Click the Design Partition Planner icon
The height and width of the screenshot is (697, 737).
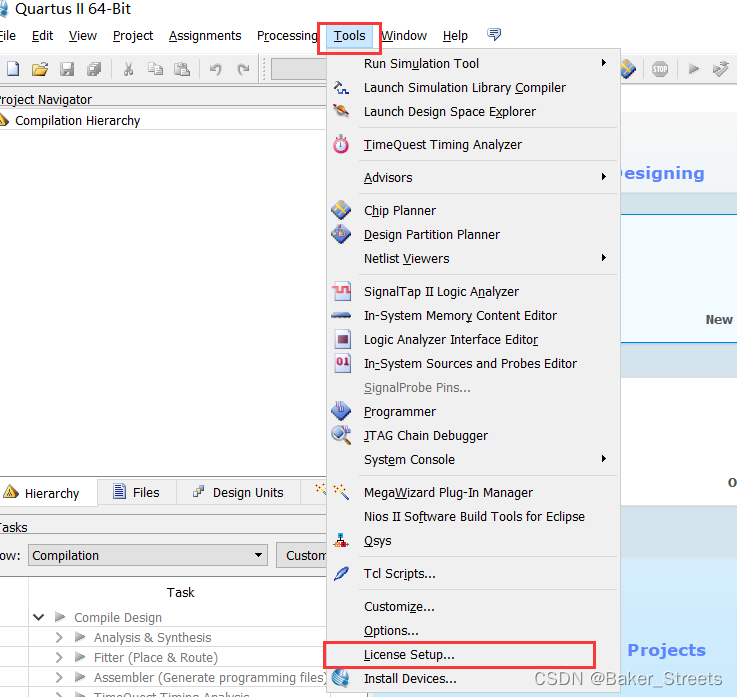tap(341, 234)
